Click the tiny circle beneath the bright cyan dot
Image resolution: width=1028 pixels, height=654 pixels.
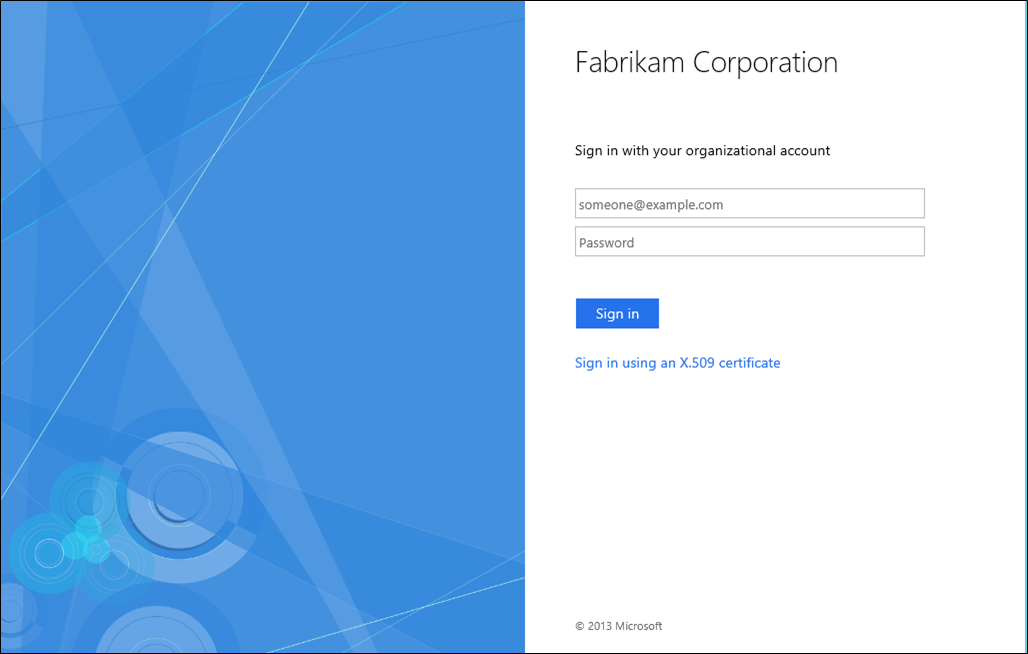pos(96,550)
